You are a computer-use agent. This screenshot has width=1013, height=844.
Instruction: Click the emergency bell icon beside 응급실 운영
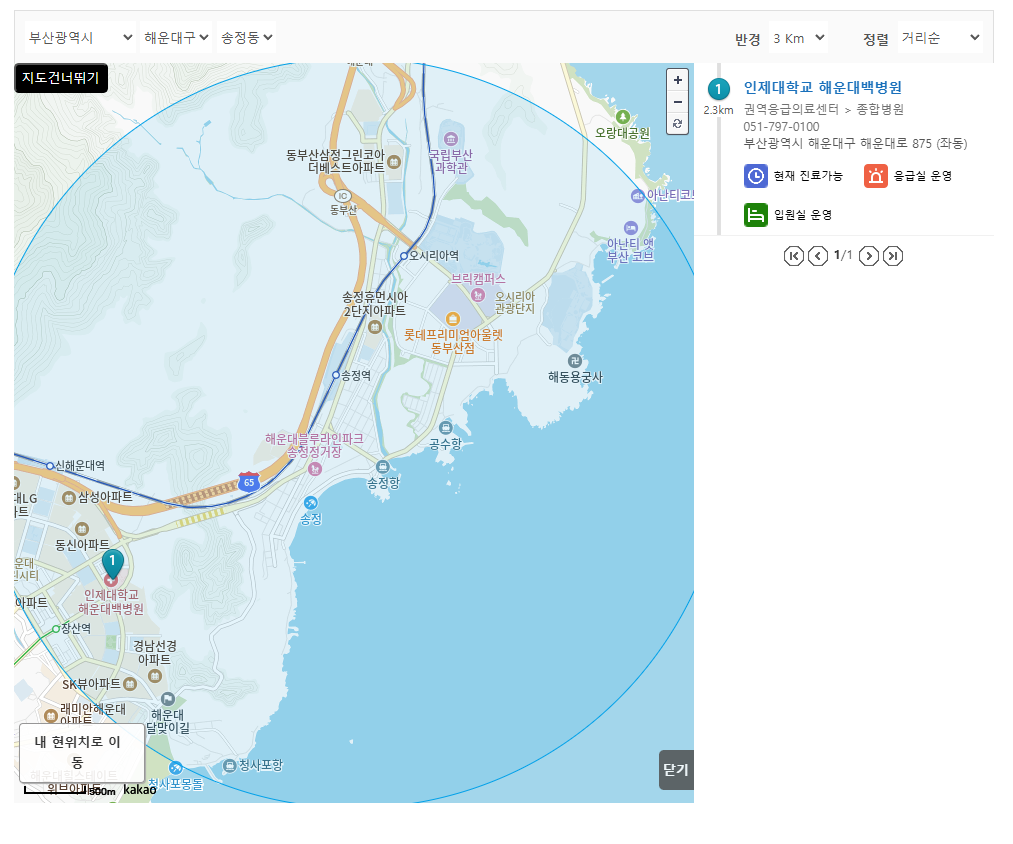coord(876,176)
